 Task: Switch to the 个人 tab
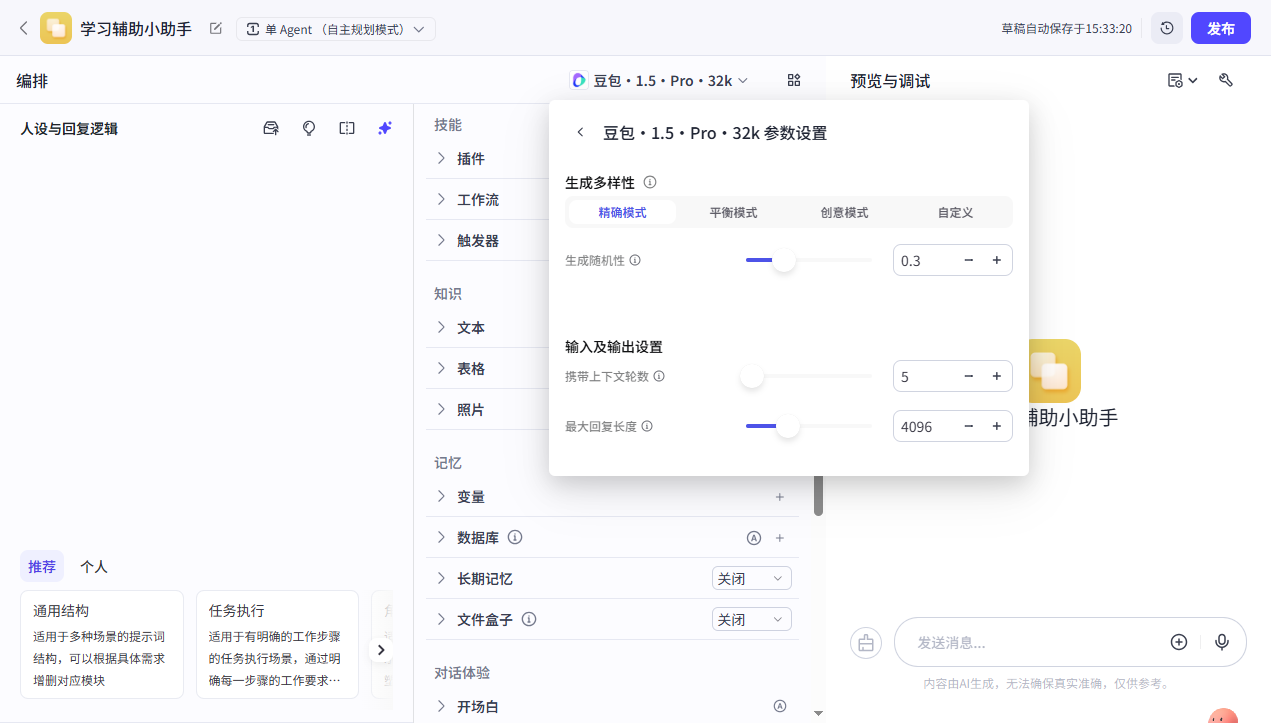point(93,566)
